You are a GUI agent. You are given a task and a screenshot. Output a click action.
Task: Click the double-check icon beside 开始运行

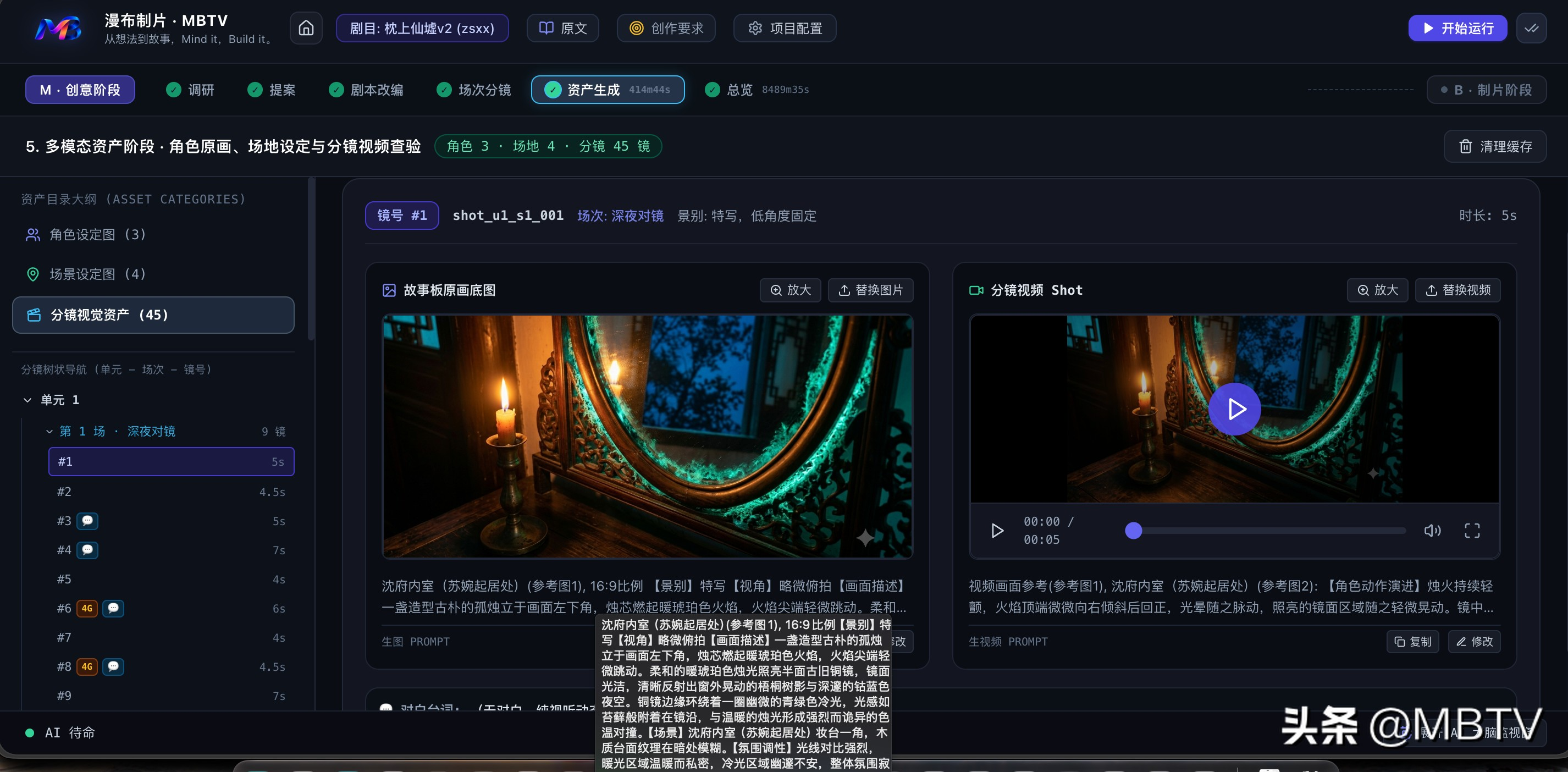(x=1532, y=28)
